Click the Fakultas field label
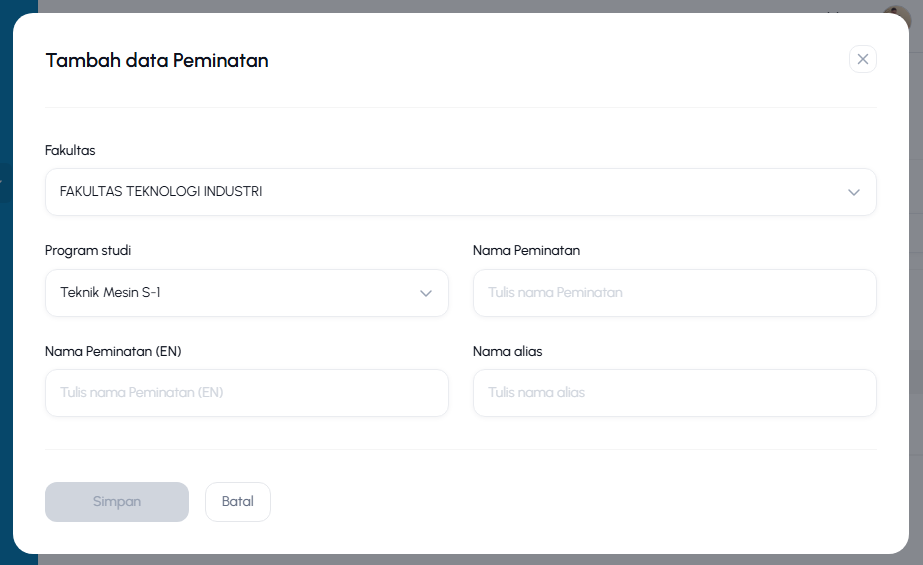 coord(70,151)
